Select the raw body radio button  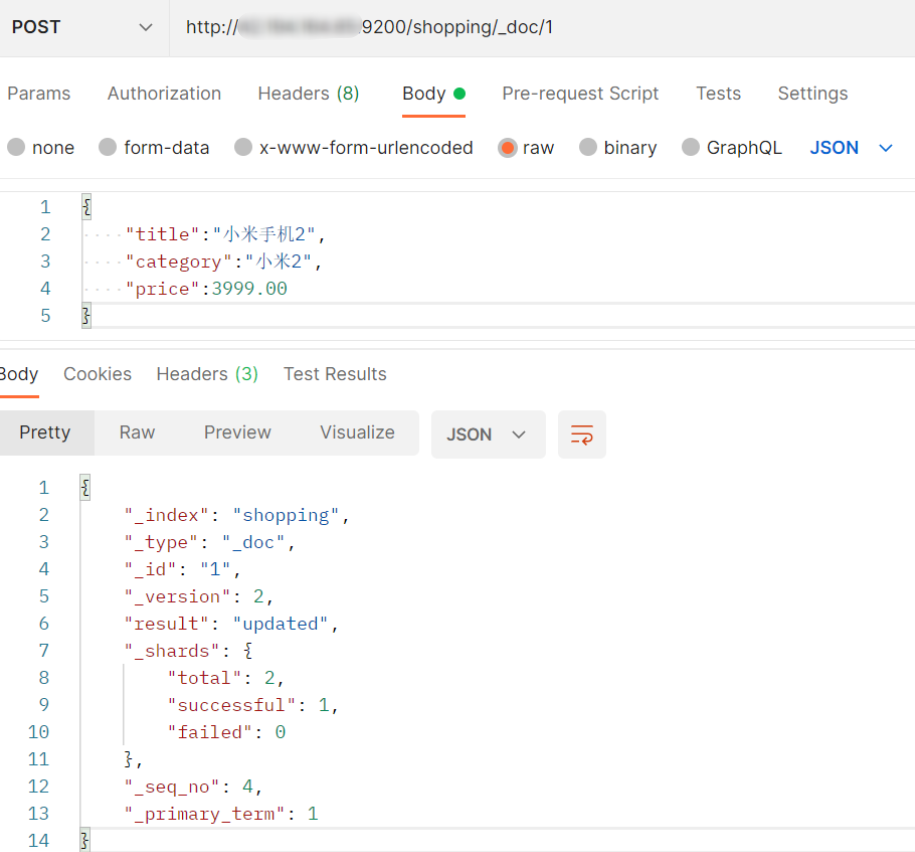(508, 148)
